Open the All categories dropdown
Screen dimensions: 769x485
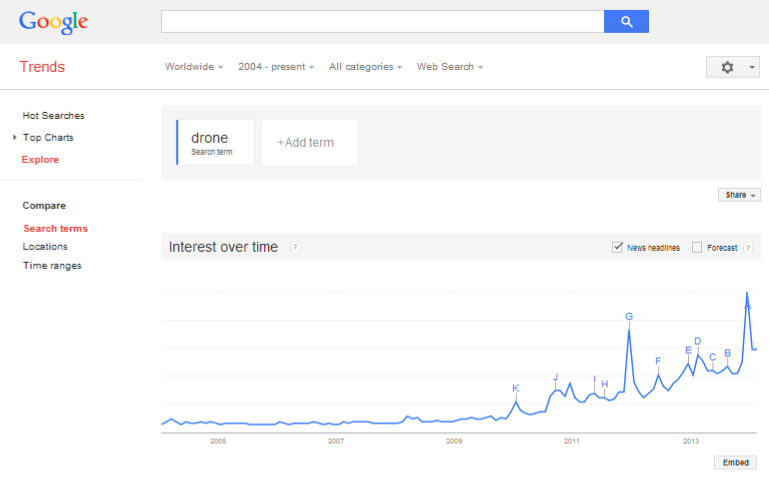click(x=365, y=67)
